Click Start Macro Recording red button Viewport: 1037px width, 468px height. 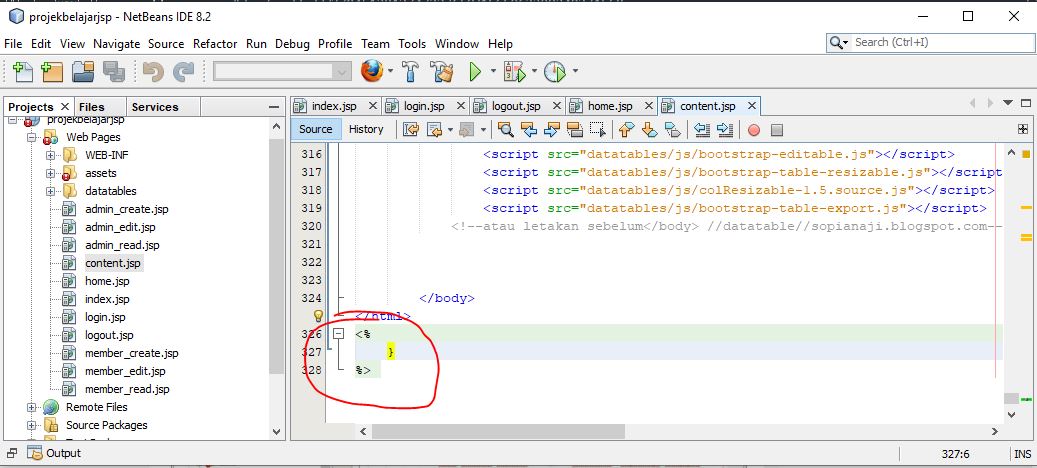(x=753, y=130)
